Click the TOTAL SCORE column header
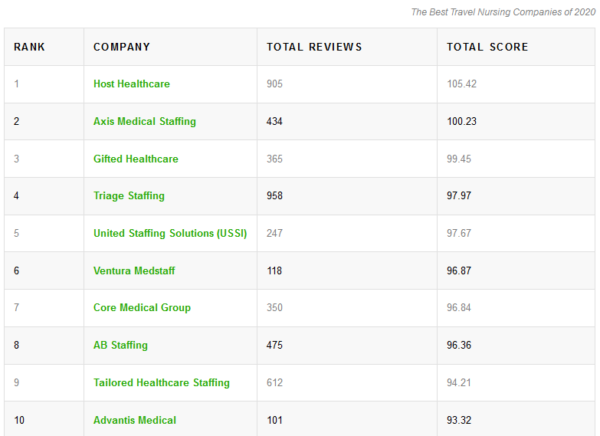Image resolution: width=600 pixels, height=436 pixels. (x=488, y=47)
